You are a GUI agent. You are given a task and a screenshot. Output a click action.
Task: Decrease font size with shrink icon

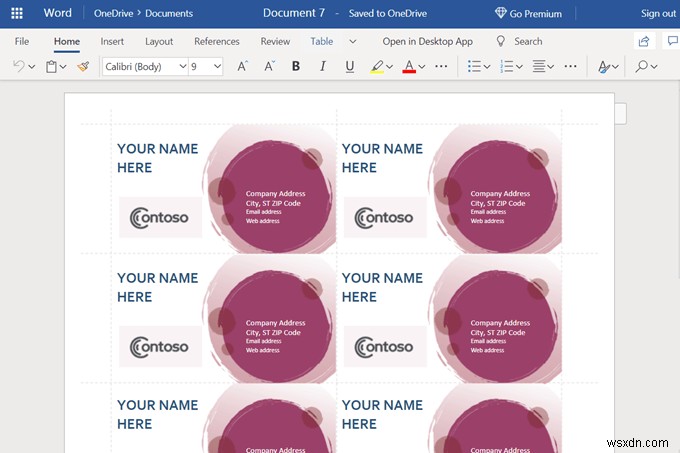point(268,67)
